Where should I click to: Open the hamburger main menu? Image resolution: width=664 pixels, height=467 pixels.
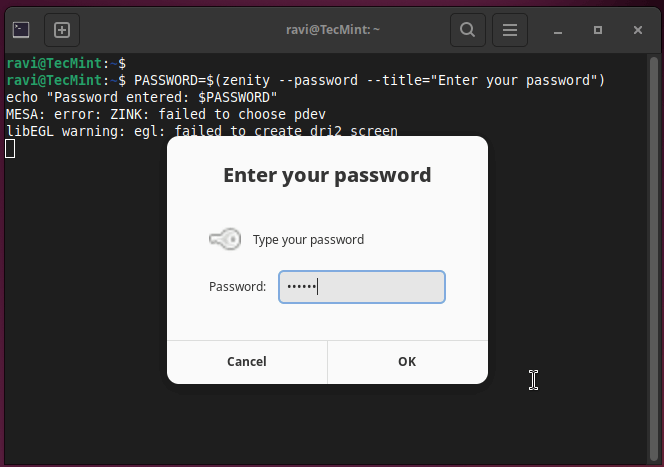pyautogui.click(x=509, y=30)
